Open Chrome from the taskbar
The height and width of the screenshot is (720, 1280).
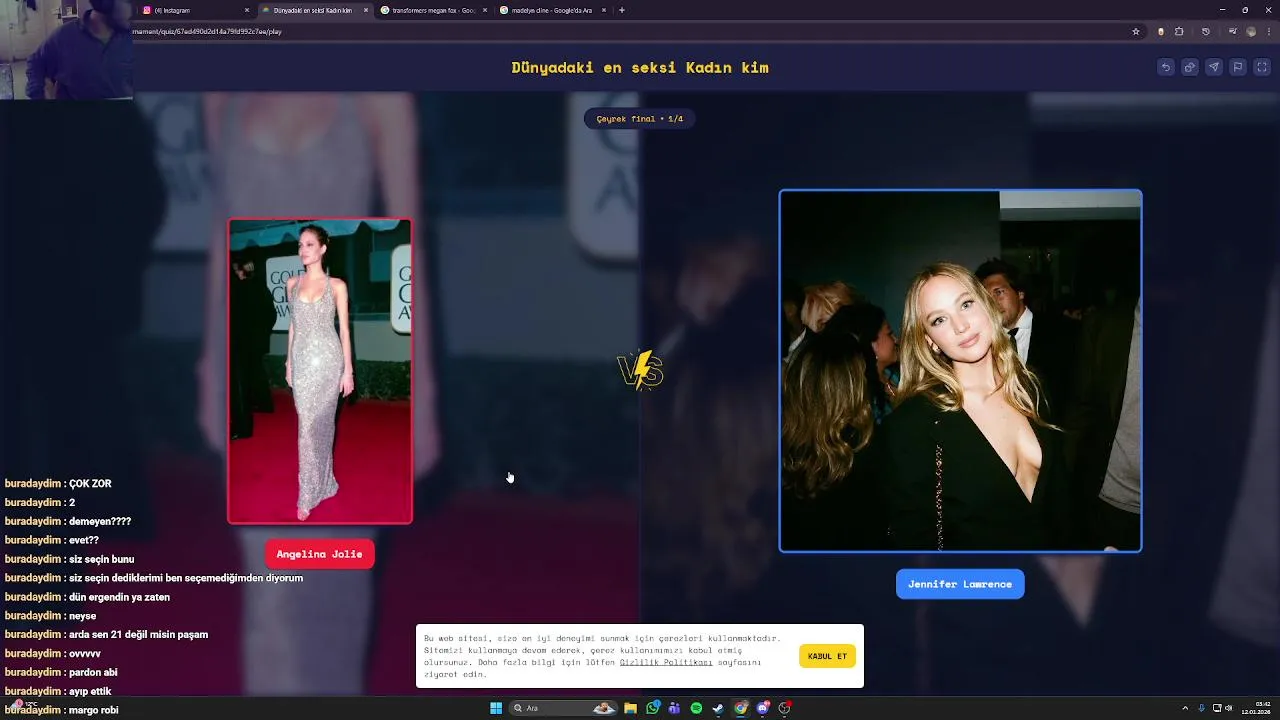click(741, 708)
